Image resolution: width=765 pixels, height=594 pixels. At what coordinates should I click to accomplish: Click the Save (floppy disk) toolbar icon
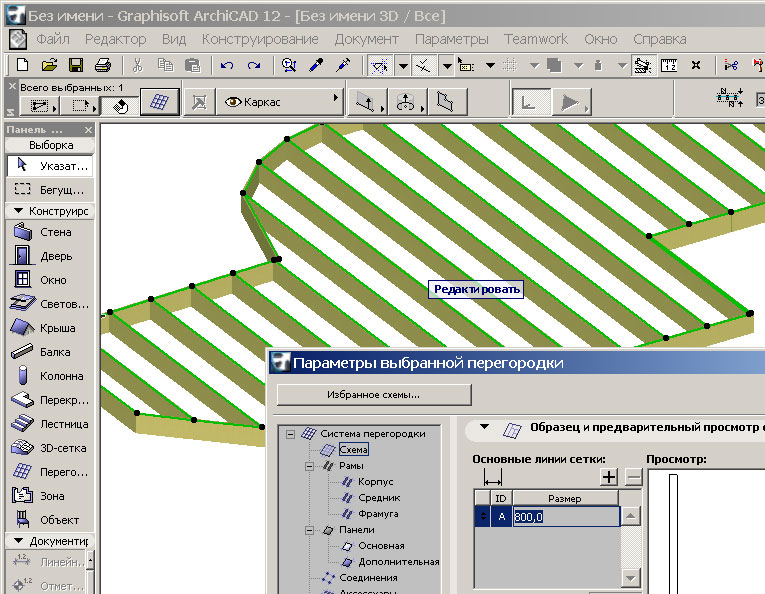click(75, 65)
